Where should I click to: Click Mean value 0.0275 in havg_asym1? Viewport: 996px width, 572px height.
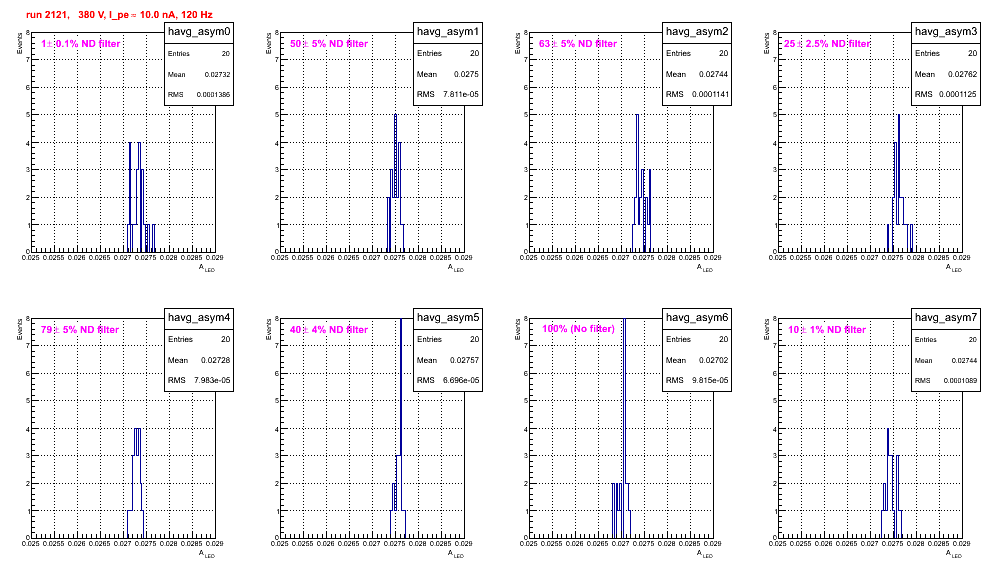point(466,74)
